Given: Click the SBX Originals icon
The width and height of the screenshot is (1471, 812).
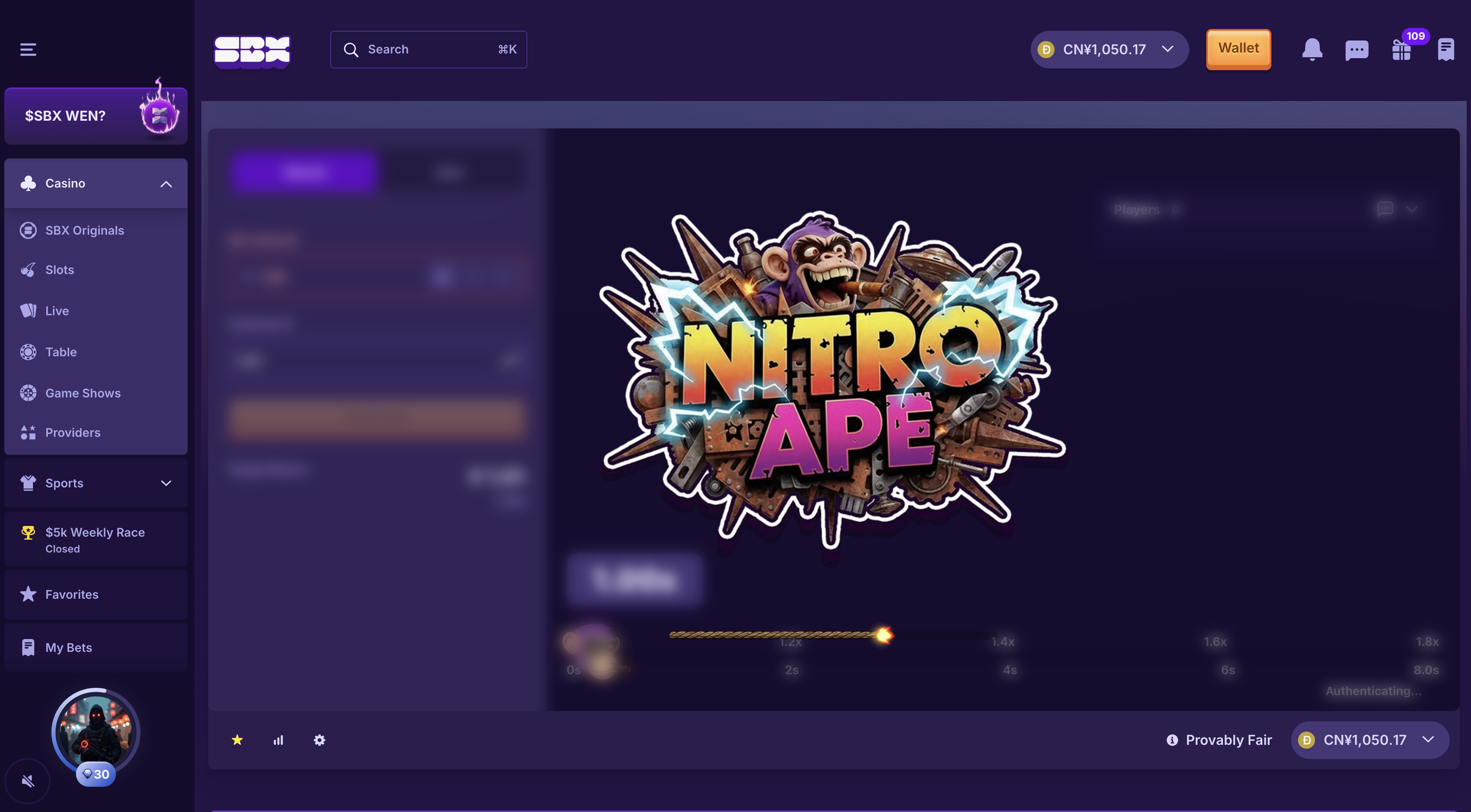Looking at the screenshot, I should [28, 231].
